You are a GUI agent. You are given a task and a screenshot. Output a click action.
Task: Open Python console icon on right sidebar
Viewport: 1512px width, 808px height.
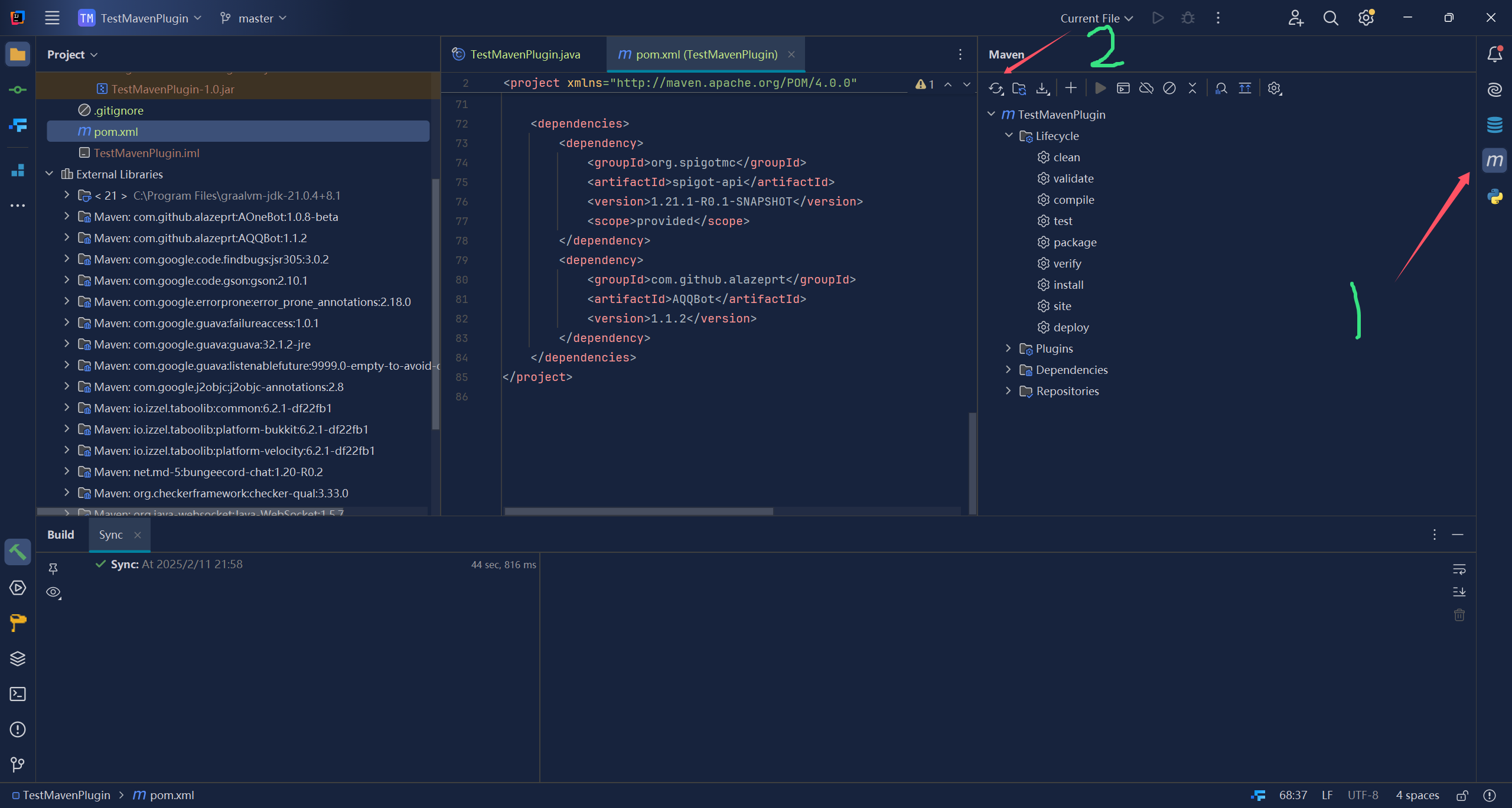click(x=1495, y=196)
